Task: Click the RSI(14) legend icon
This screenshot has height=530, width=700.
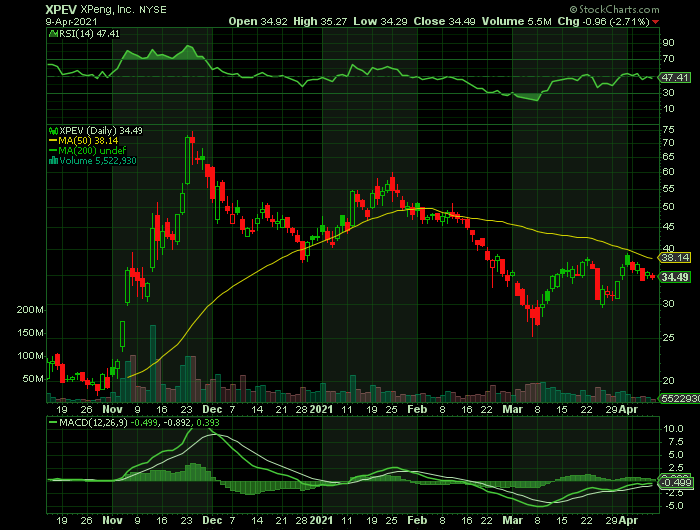Action: (54, 33)
